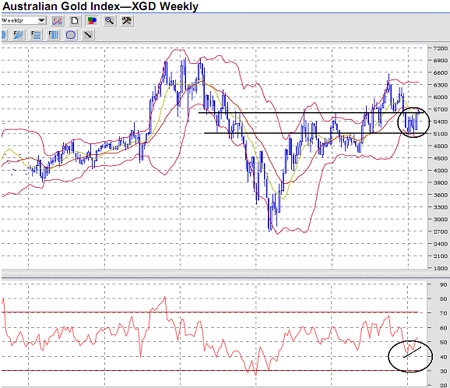450x388 pixels.
Task: Select the Fibonacci fan tool
Action: pos(18,35)
